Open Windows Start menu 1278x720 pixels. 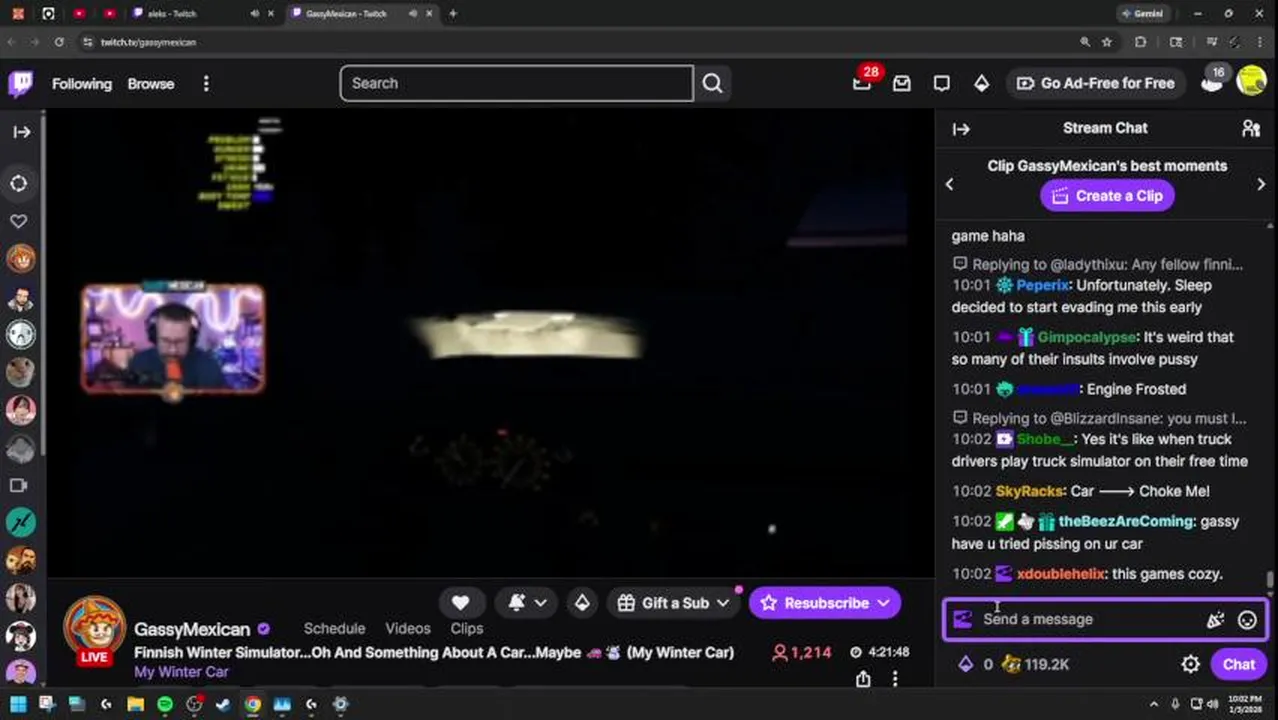(18, 704)
